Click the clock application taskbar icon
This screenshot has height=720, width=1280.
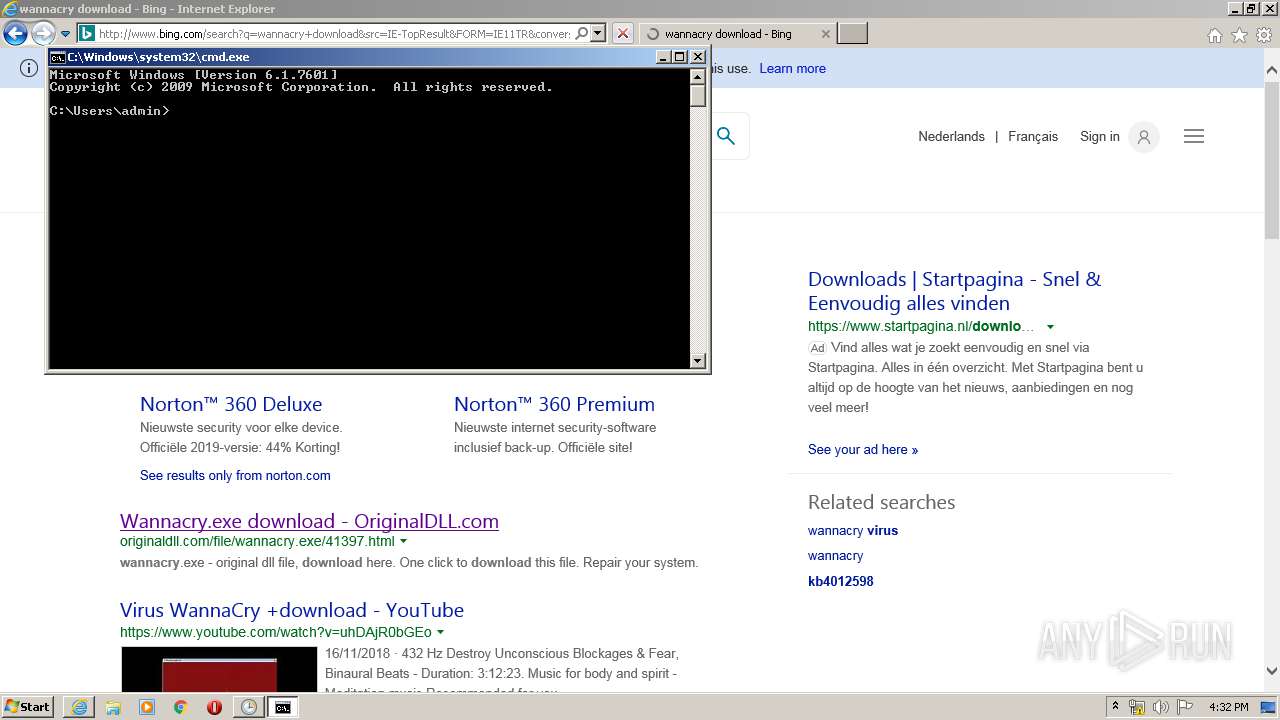pyautogui.click(x=248, y=707)
